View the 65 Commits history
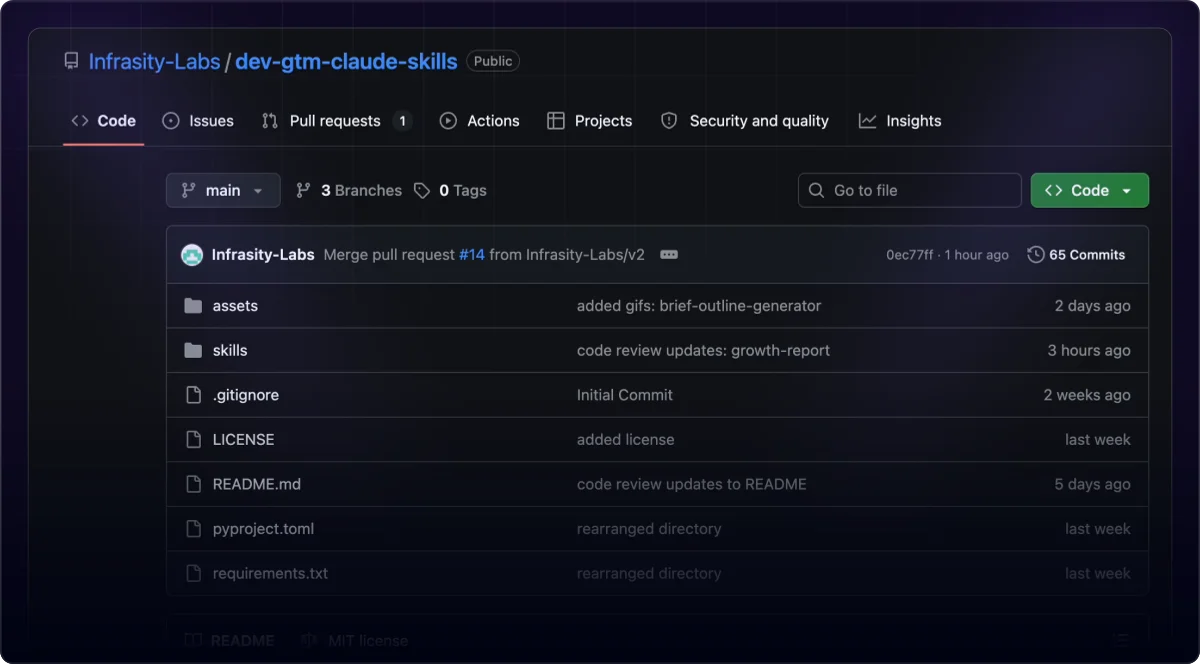The image size is (1200, 664). (x=1076, y=255)
